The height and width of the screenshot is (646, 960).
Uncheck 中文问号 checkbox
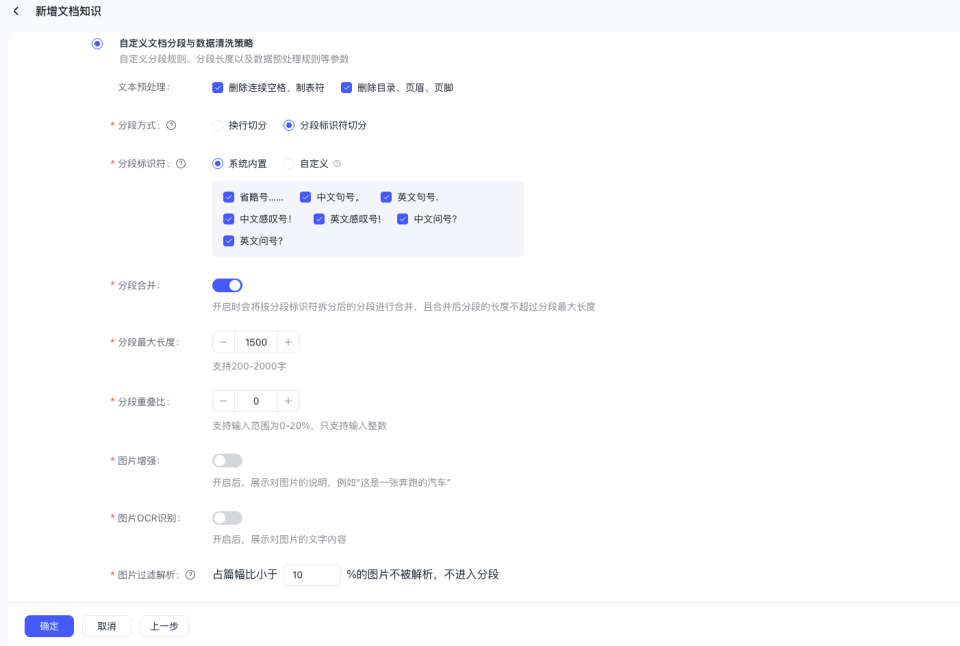[x=402, y=219]
